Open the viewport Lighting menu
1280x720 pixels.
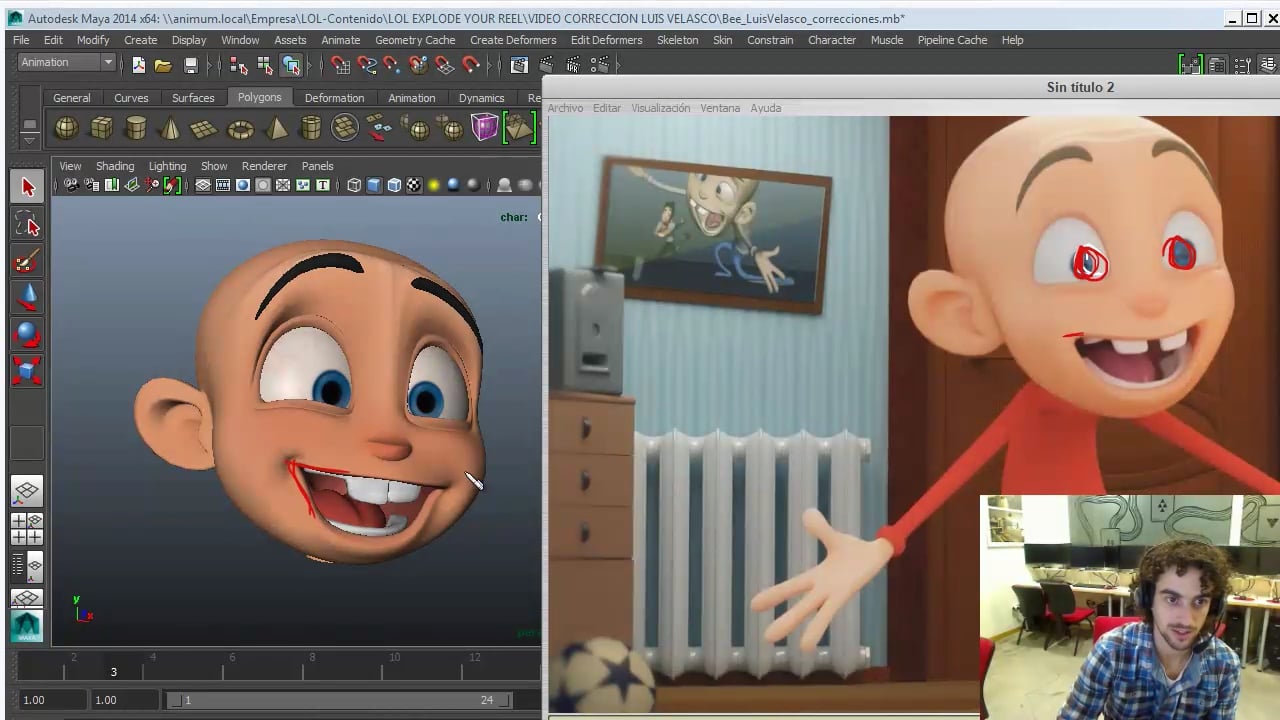coord(167,166)
